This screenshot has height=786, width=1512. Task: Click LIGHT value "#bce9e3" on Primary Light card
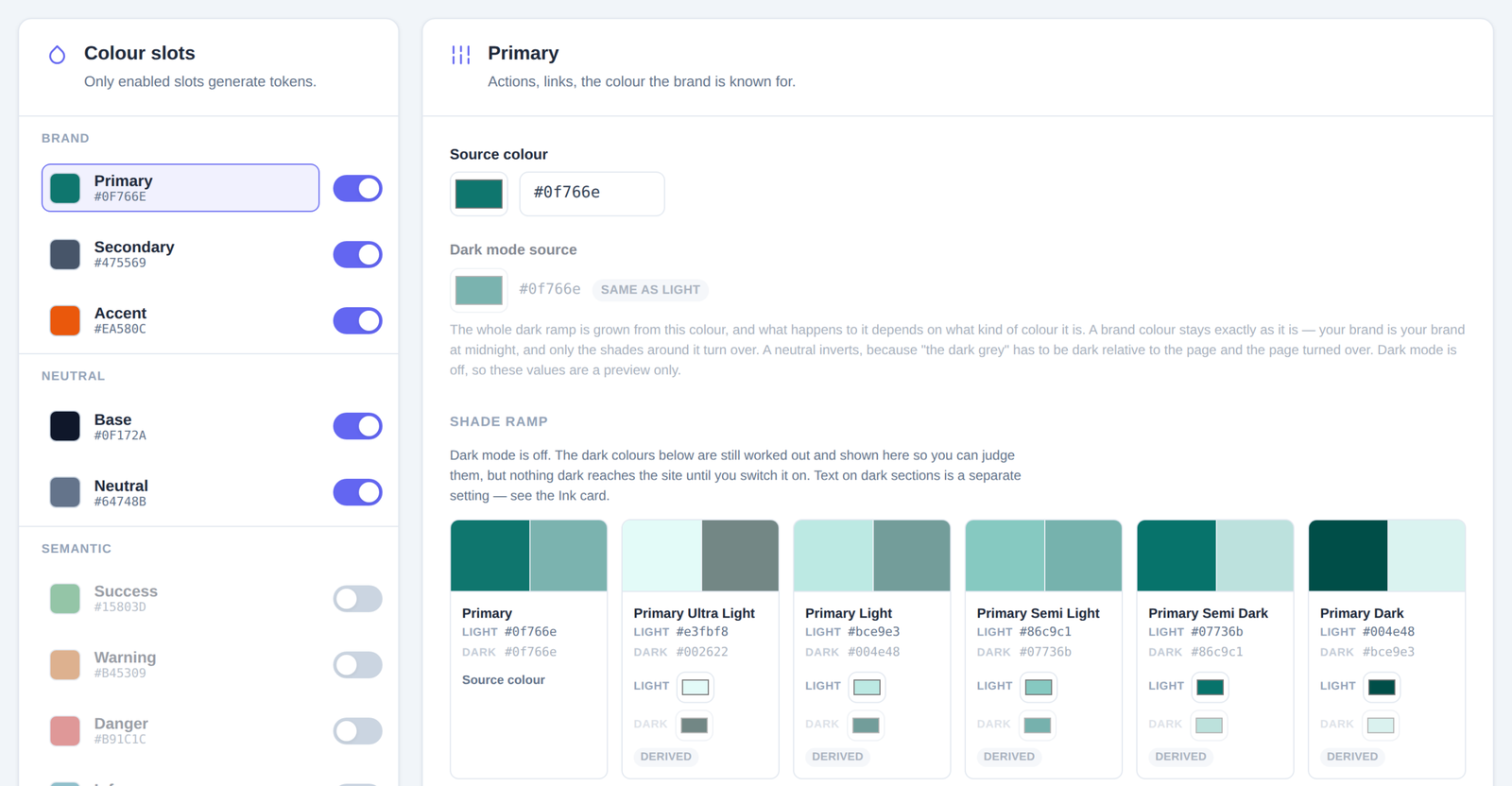pos(874,632)
